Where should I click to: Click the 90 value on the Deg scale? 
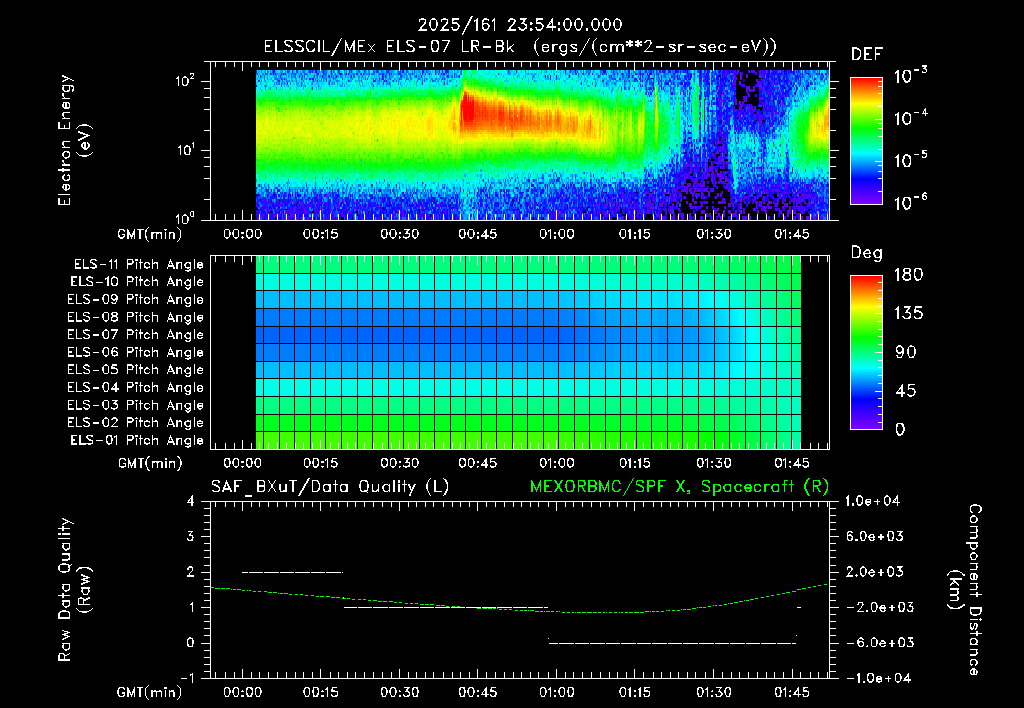[906, 352]
